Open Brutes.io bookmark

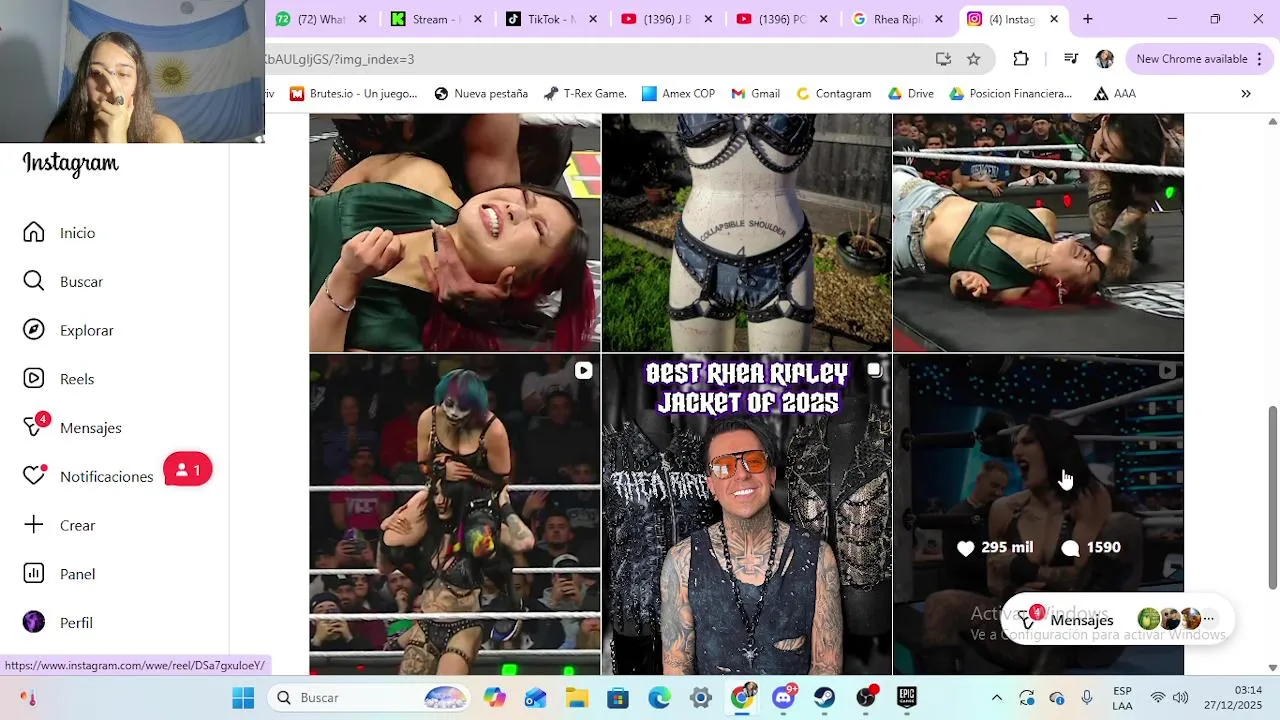354,93
